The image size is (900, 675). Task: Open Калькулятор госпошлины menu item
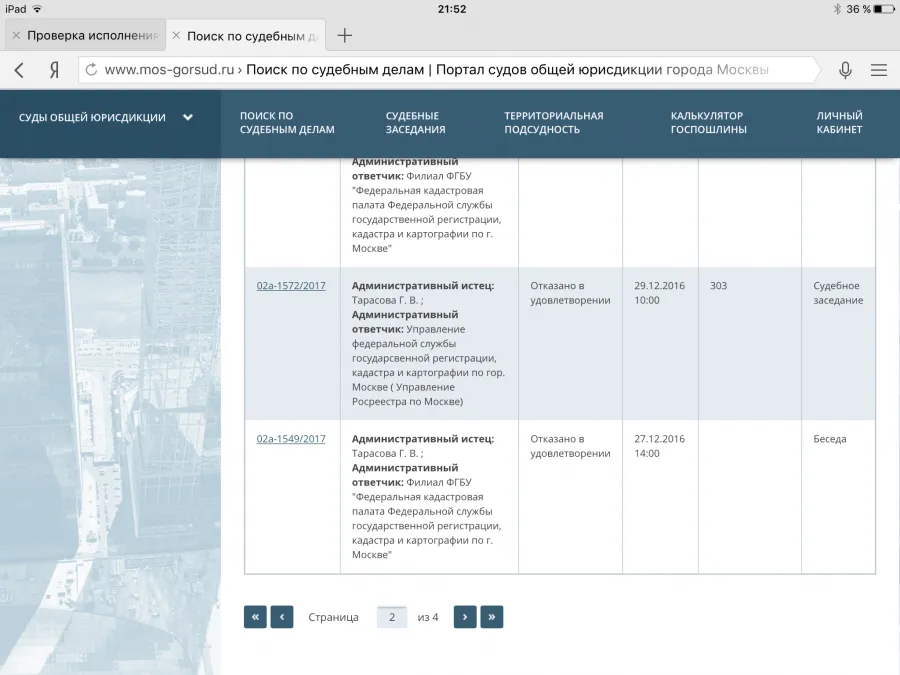pos(709,123)
